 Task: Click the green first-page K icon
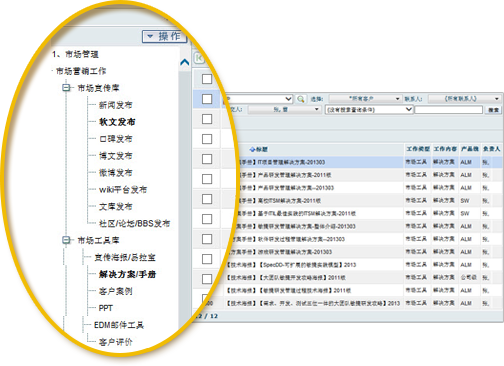(x=199, y=58)
